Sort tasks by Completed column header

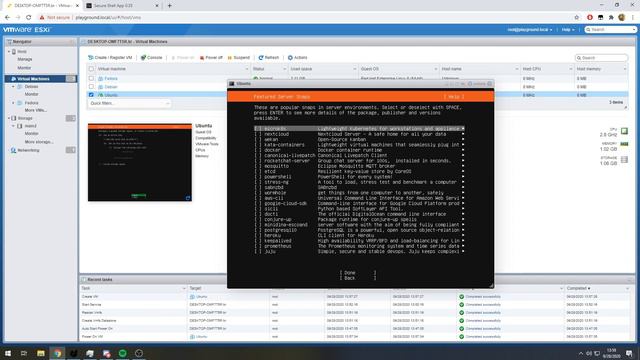click(x=578, y=288)
